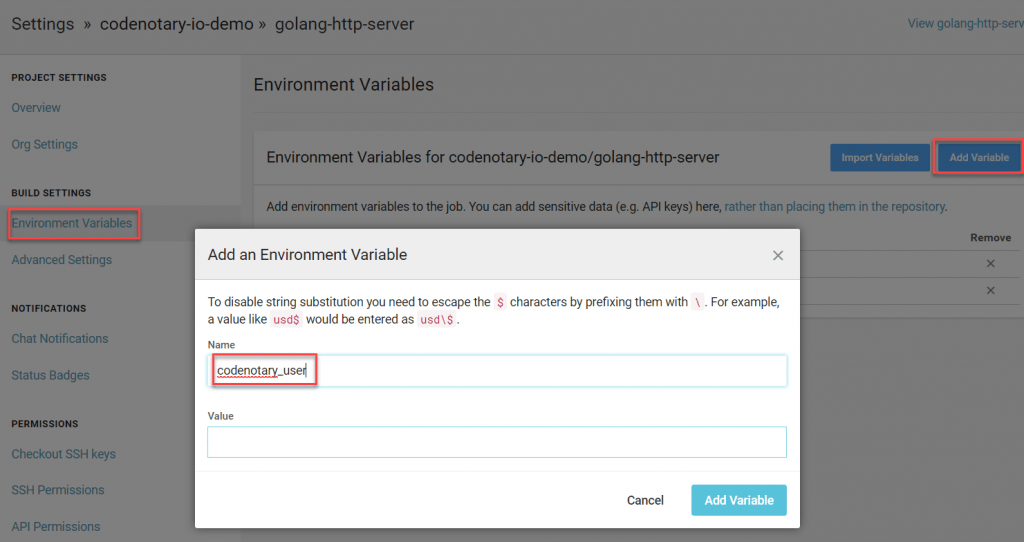
Task: Select Environment Variables in the sidebar
Action: (72, 223)
